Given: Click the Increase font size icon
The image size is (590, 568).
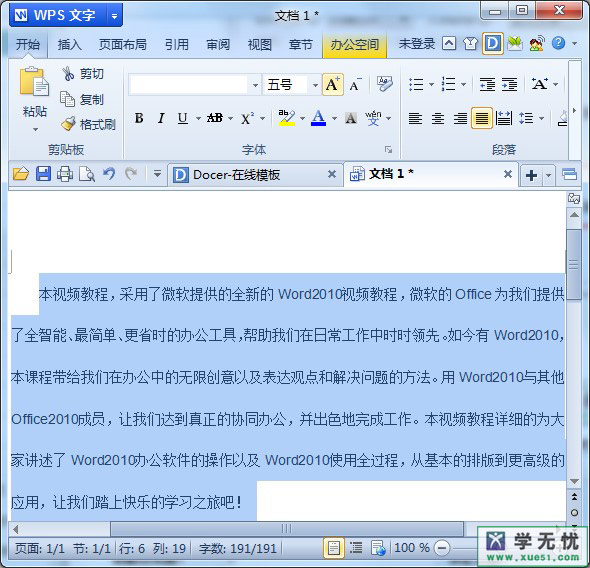Looking at the screenshot, I should click(333, 84).
